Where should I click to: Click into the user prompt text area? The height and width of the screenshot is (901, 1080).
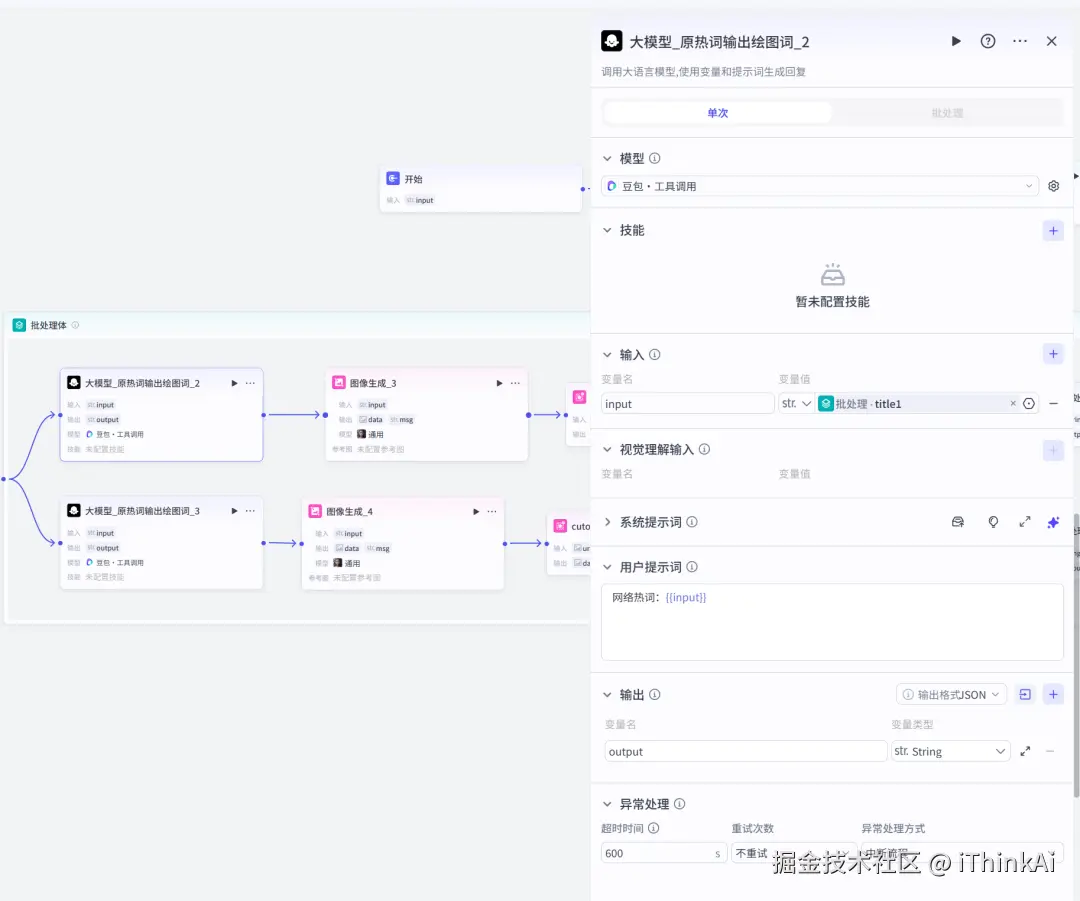832,622
